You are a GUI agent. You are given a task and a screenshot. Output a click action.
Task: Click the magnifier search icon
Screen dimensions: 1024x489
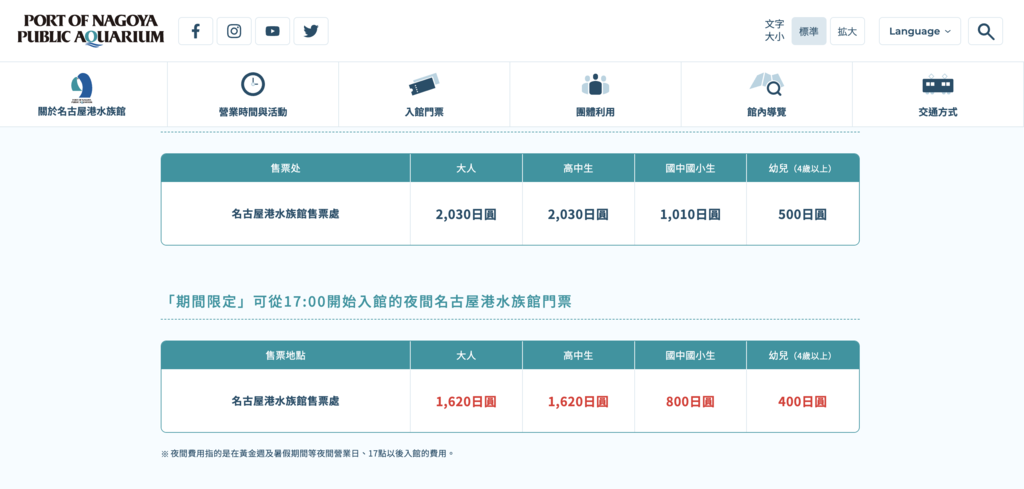985,31
